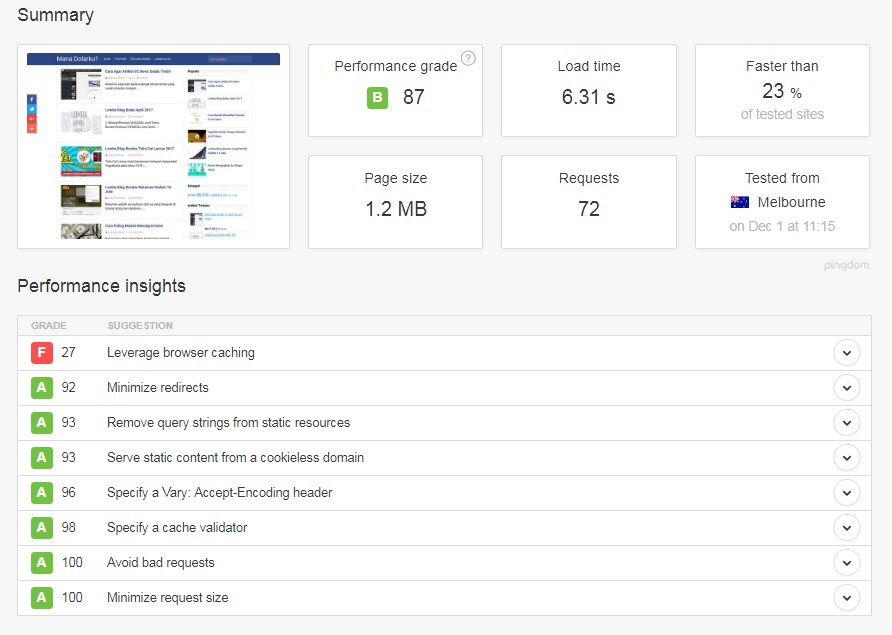Click the green B grade badge

pyautogui.click(x=377, y=97)
